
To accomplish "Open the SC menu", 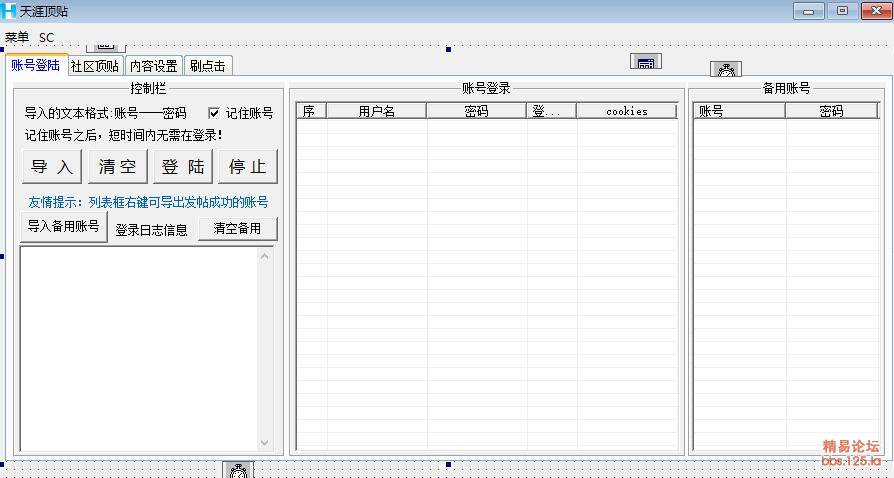I will coord(47,37).
